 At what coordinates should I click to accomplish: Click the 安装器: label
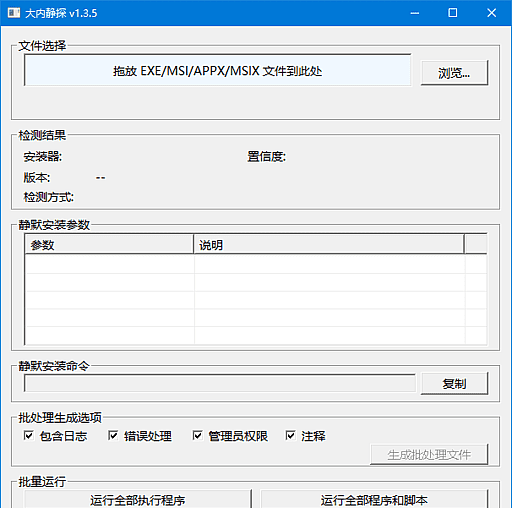(43, 156)
